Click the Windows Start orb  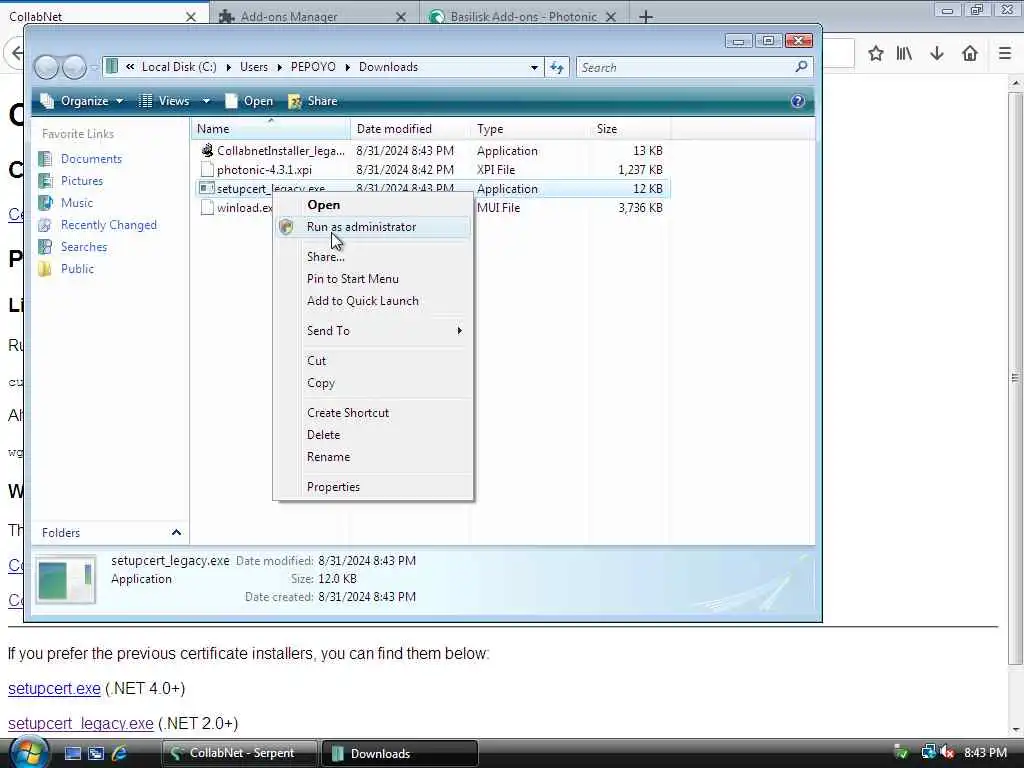point(27,752)
